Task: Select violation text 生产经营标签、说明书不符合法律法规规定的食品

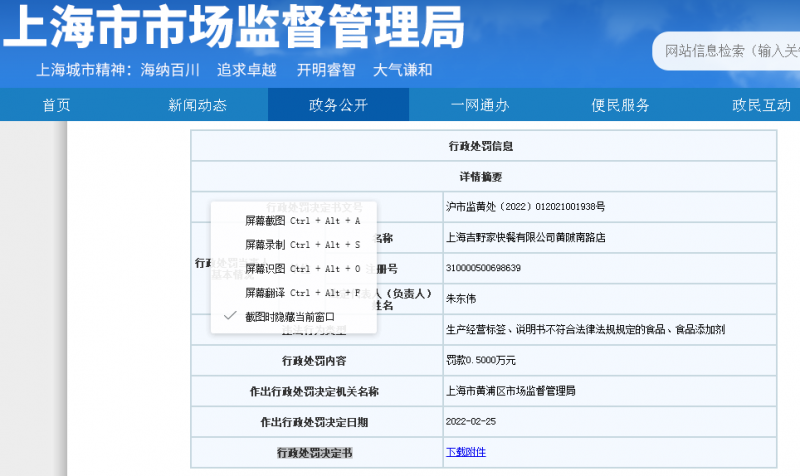Action: coord(556,330)
